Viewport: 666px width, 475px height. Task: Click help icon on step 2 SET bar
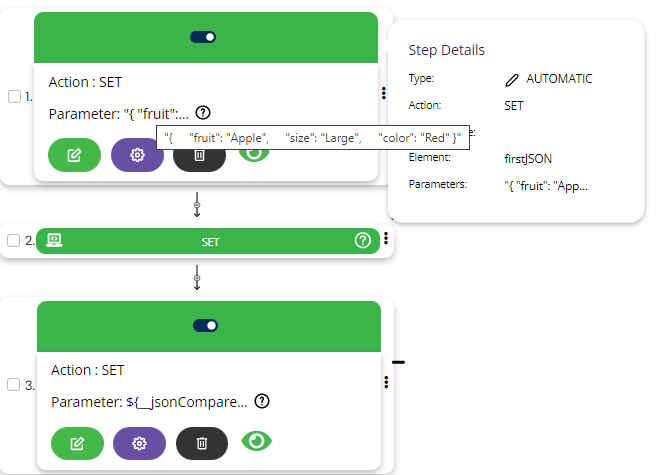362,241
